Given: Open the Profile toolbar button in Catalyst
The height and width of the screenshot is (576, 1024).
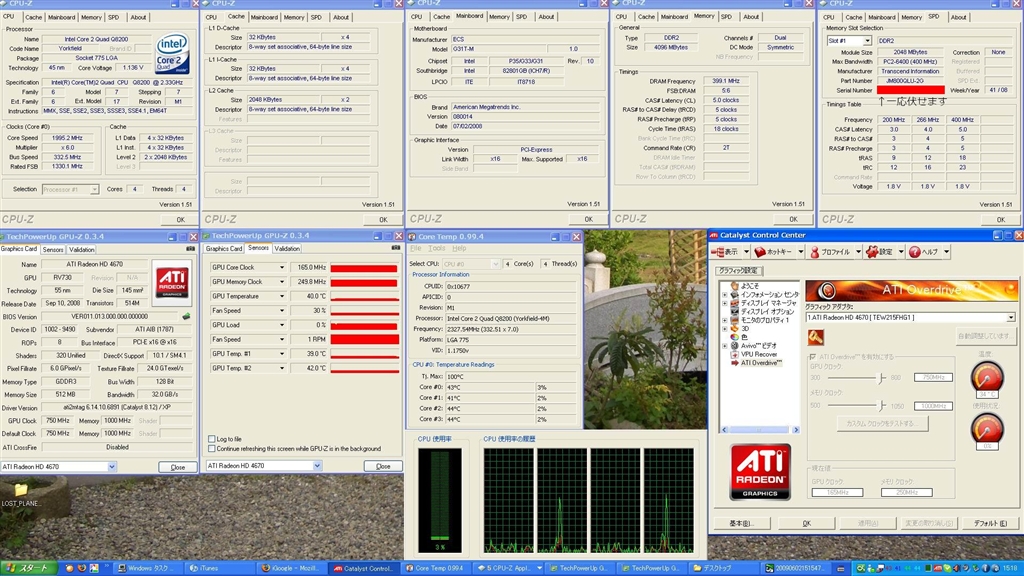Looking at the screenshot, I should click(829, 252).
